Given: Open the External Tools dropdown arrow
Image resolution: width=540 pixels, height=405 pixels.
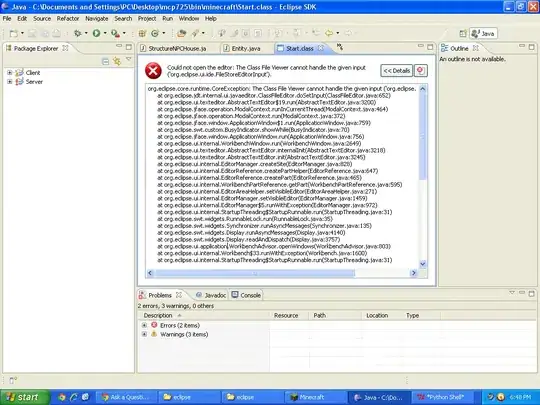Looking at the screenshot, I should 124,33.
